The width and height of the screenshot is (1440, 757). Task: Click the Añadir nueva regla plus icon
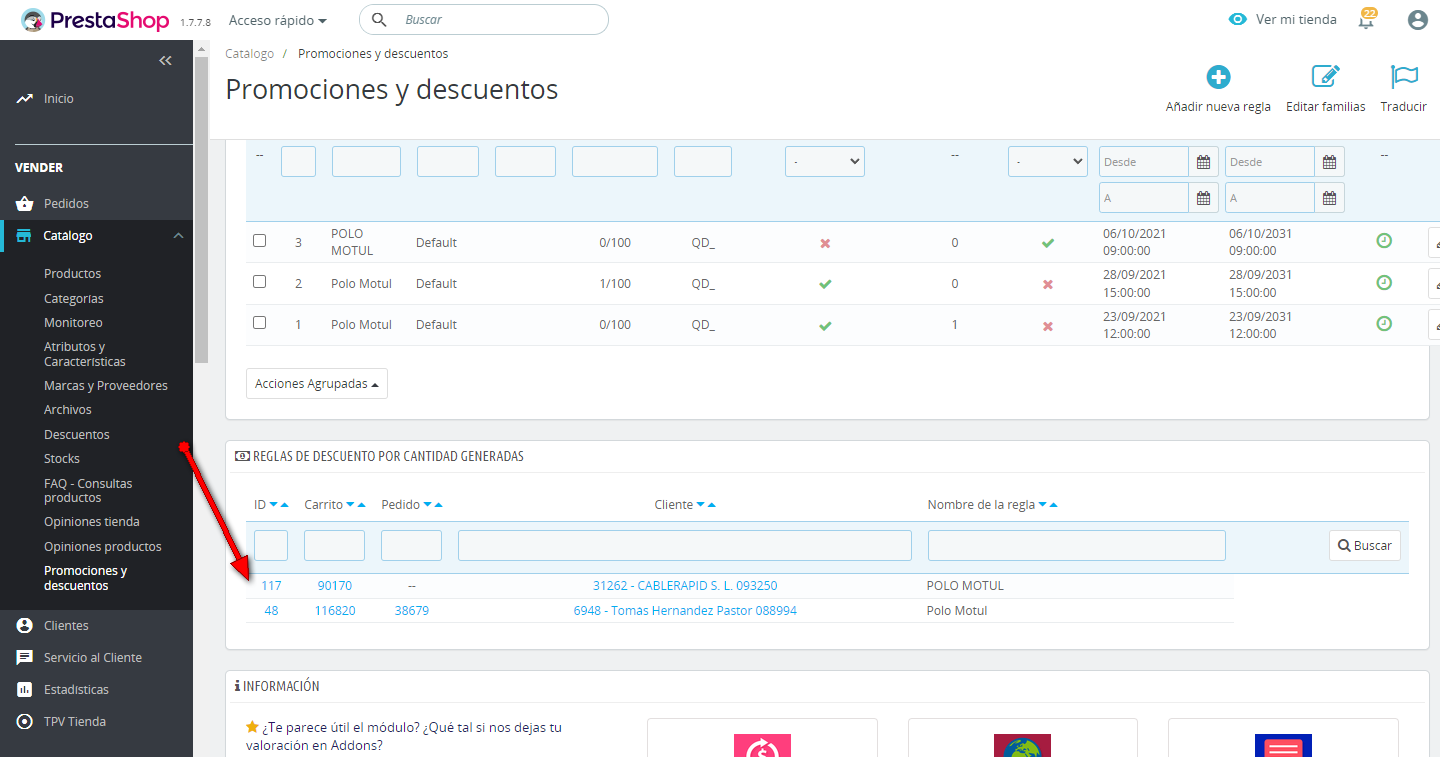pyautogui.click(x=1218, y=78)
